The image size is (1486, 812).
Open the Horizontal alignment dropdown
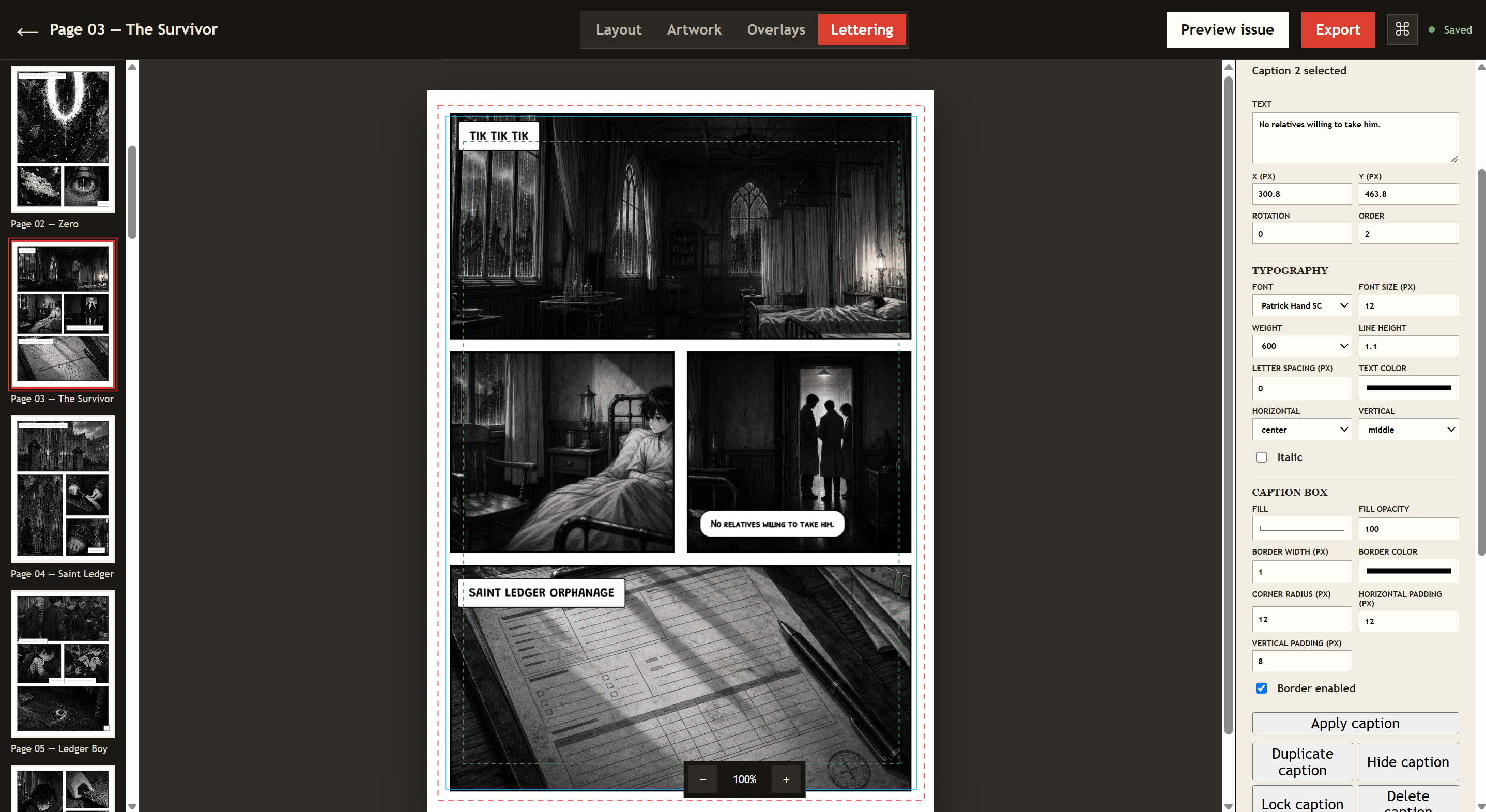tap(1301, 429)
